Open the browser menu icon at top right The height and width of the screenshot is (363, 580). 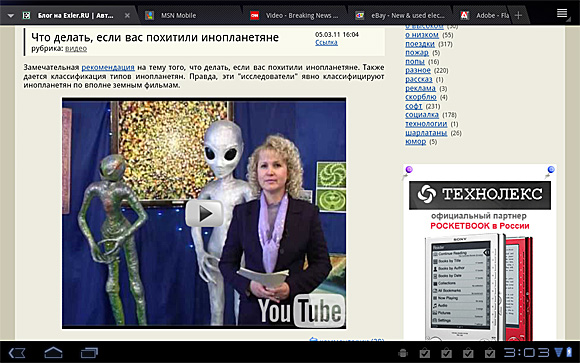coord(562,13)
